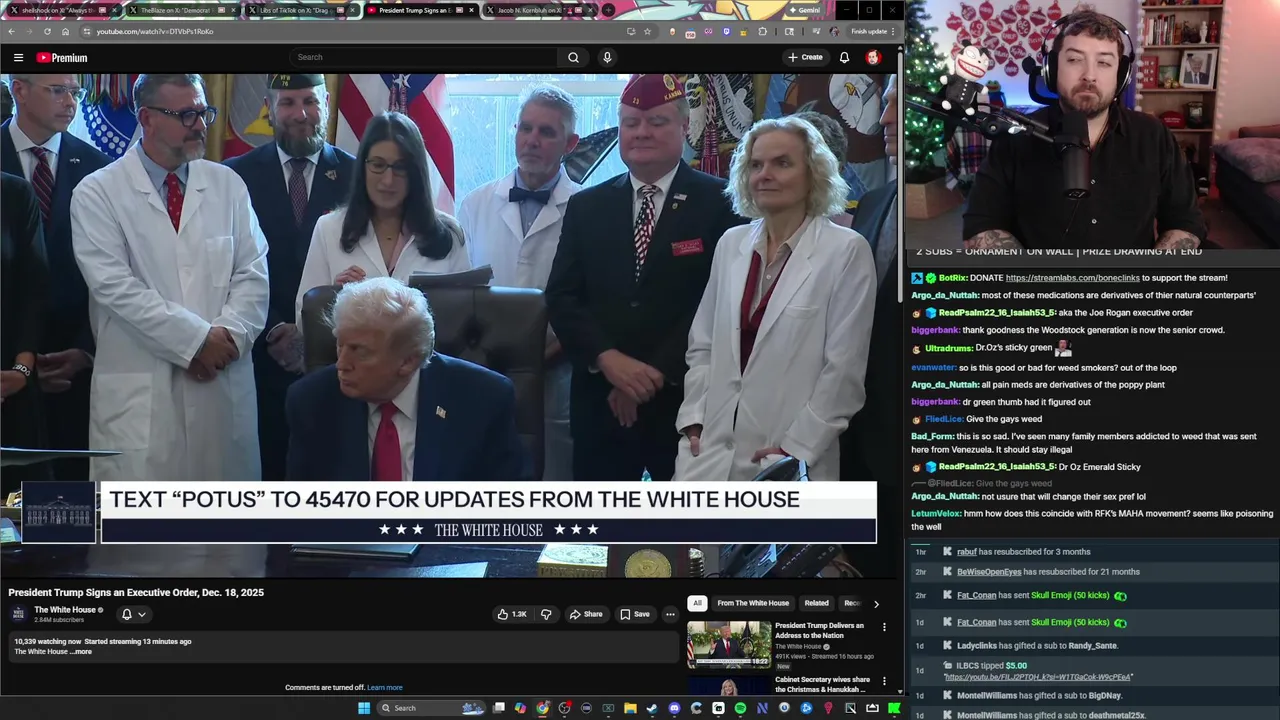Viewport: 1280px width, 720px height.
Task: Open Steam from the taskbar
Action: (652, 708)
